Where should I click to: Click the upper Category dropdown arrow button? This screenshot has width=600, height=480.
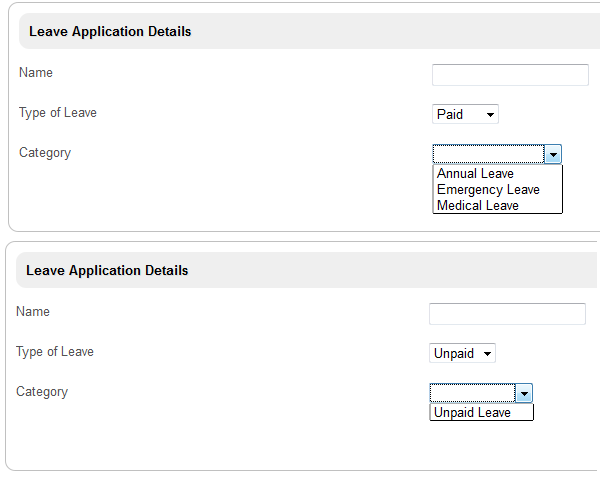click(553, 154)
